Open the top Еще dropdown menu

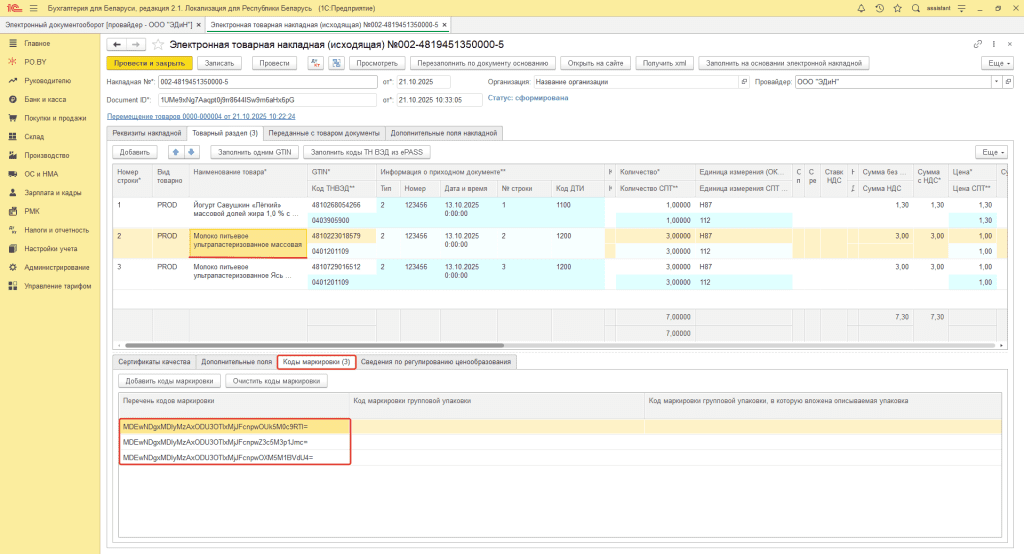pyautogui.click(x=996, y=63)
